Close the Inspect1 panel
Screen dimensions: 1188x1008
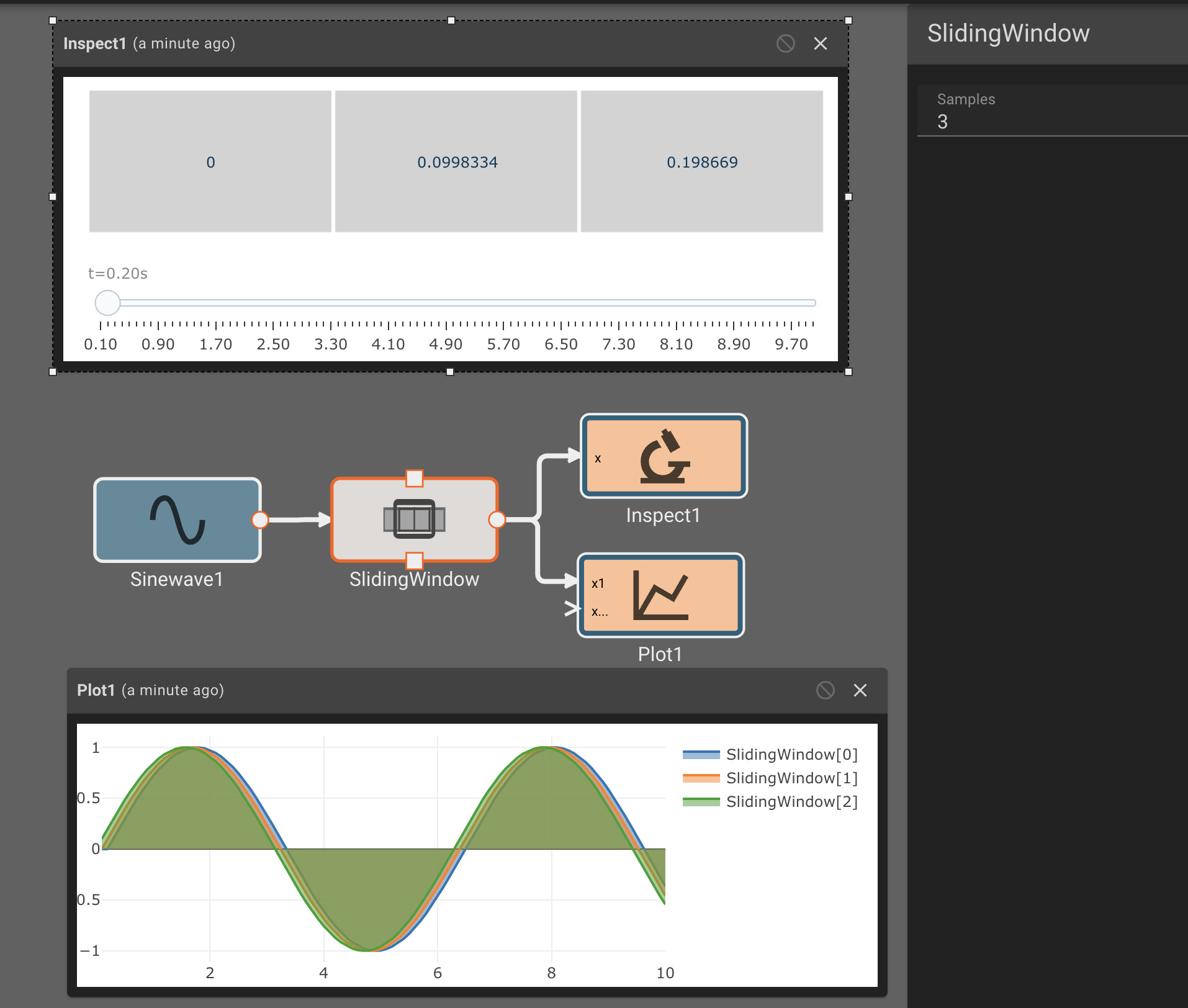821,43
